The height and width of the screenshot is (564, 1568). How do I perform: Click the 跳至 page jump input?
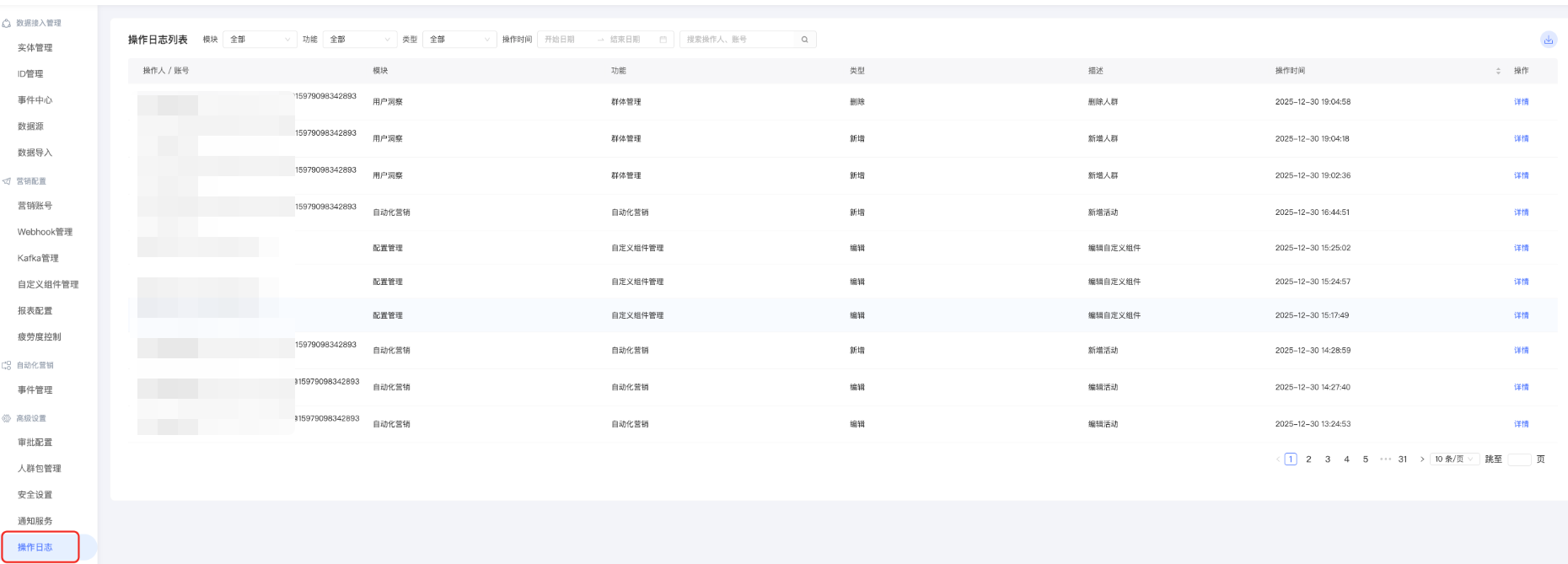1518,459
